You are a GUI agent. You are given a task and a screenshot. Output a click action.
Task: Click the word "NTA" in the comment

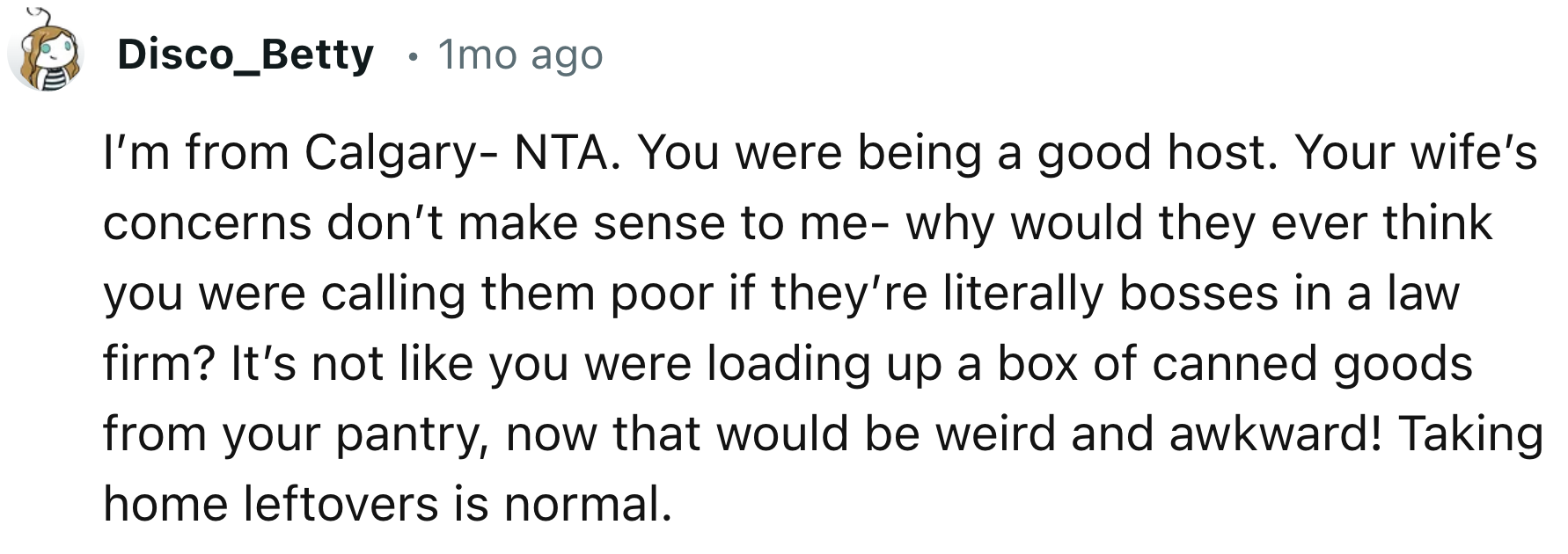[x=561, y=153]
